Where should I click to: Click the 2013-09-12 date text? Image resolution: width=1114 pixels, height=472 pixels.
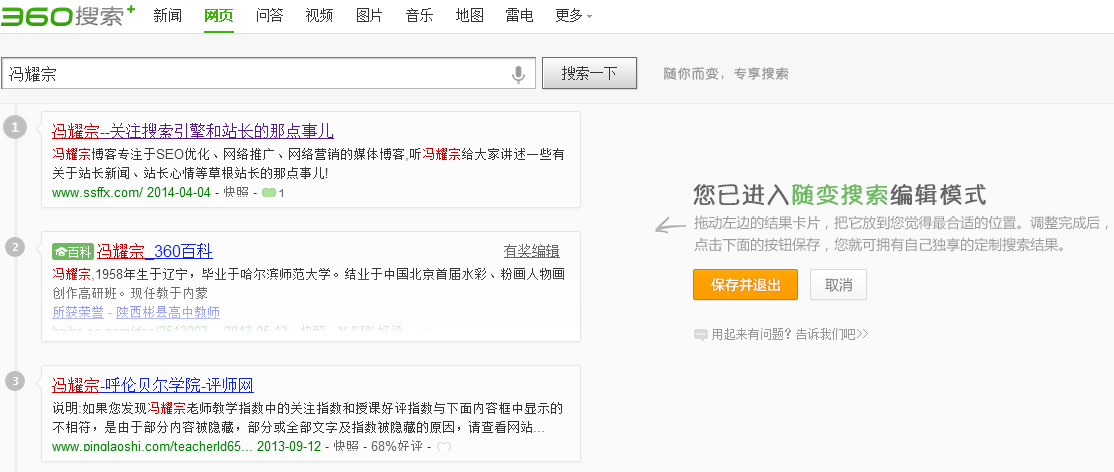[289, 447]
